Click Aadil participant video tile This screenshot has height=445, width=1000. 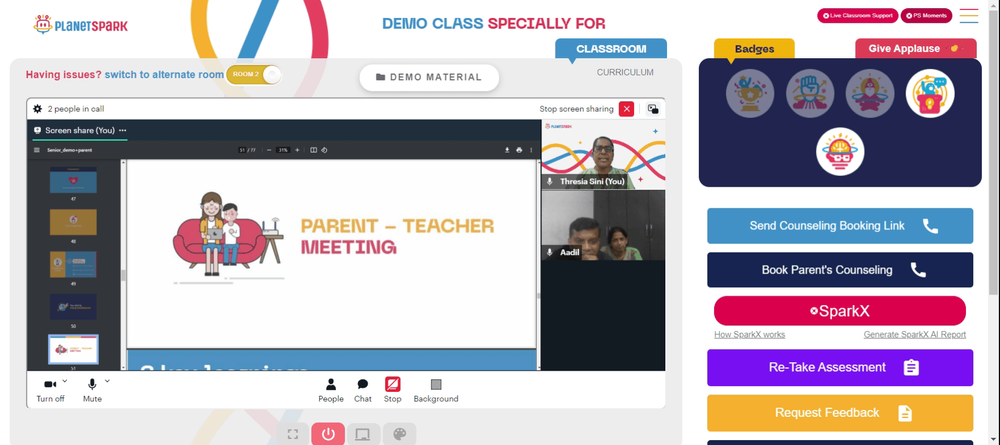point(603,226)
